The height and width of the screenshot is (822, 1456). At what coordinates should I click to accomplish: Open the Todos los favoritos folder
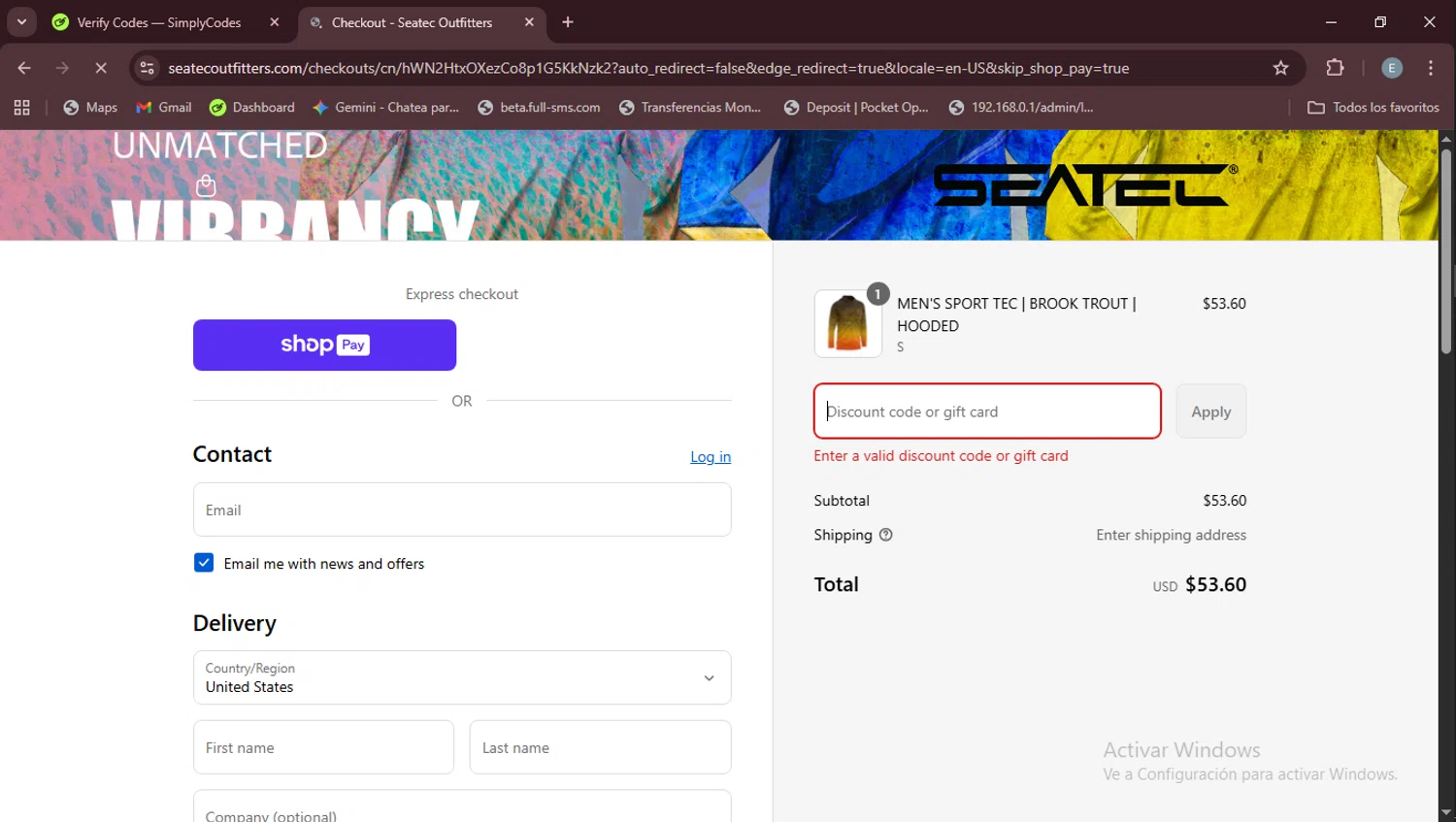(x=1373, y=108)
